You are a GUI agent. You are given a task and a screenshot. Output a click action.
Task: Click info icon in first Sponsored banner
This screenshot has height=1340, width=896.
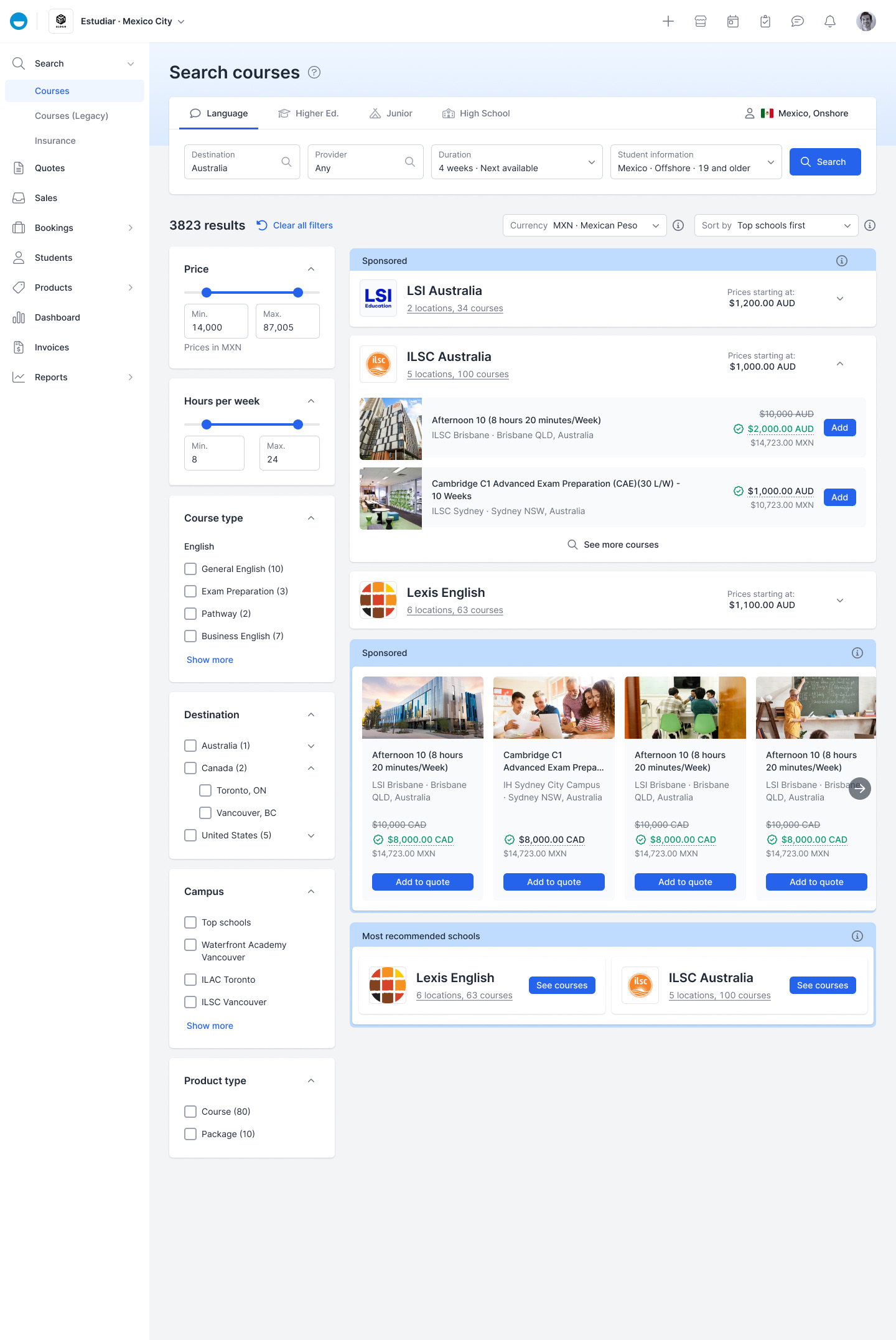click(x=842, y=261)
